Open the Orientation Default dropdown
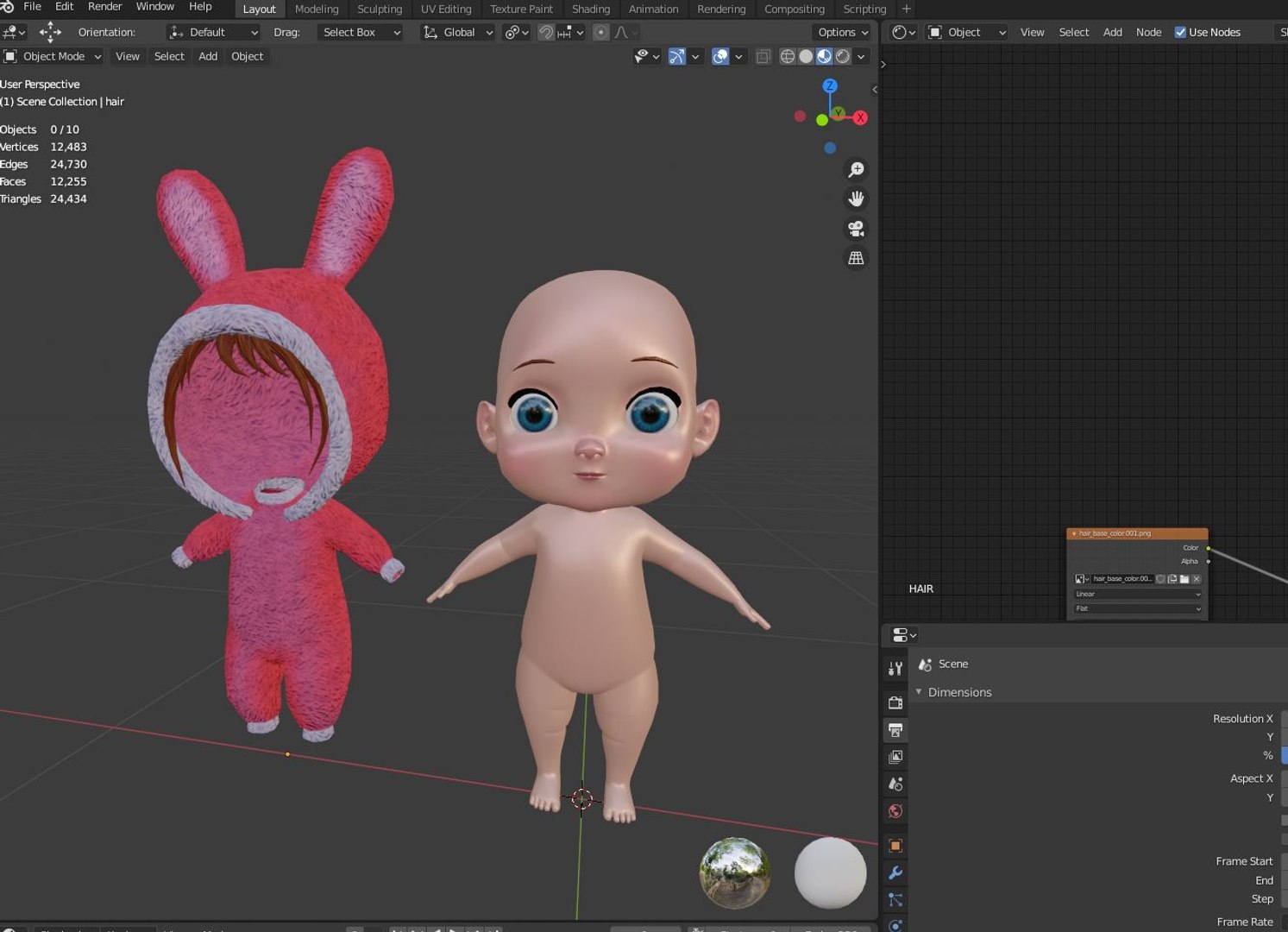 point(214,32)
